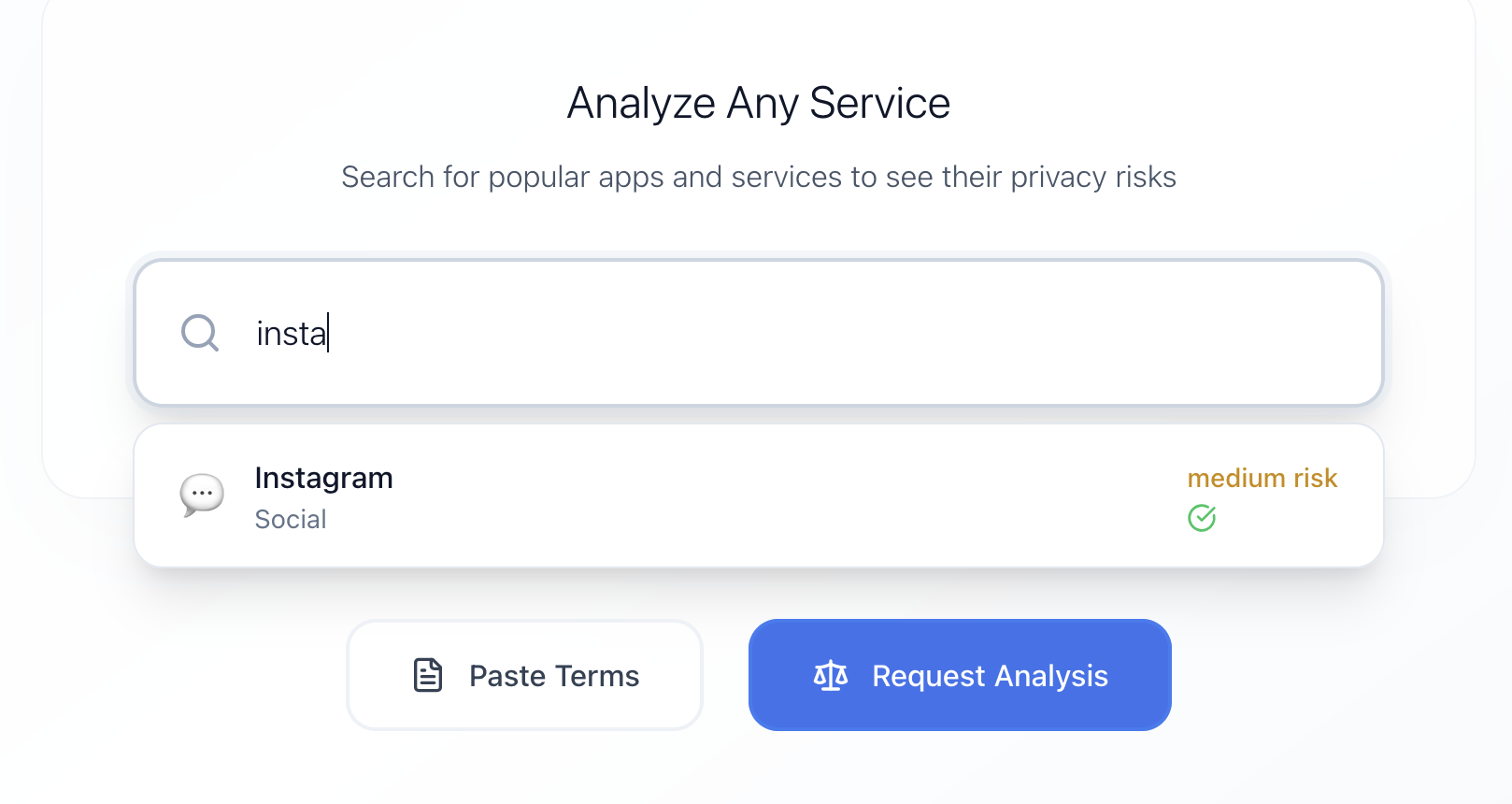
Task: Click the "Analyze Any Service" heading
Action: click(x=758, y=103)
